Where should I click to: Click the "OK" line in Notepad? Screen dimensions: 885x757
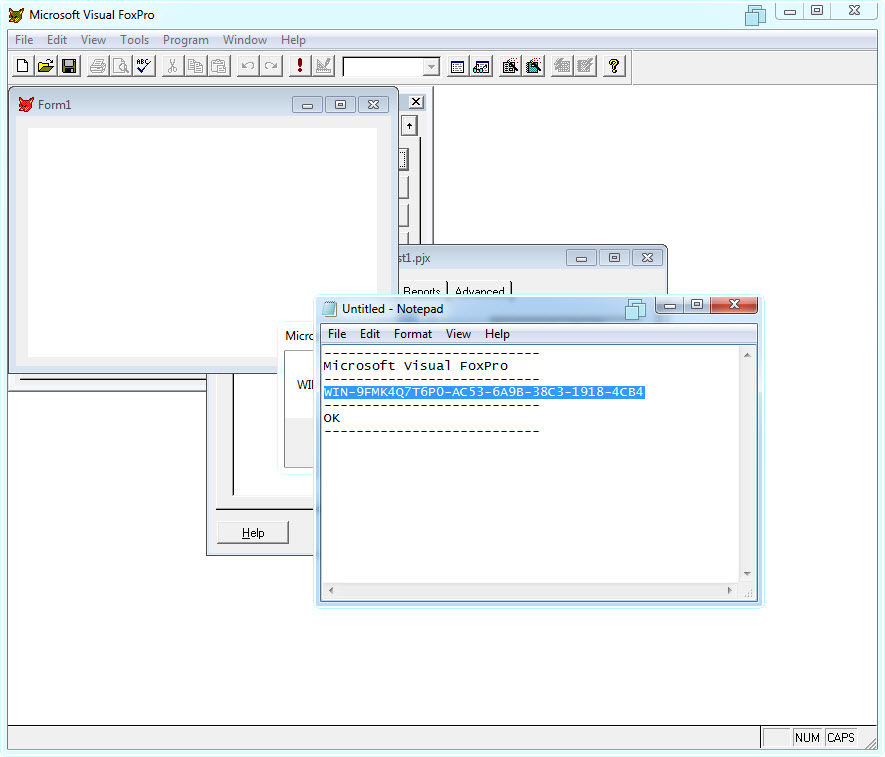[x=332, y=418]
